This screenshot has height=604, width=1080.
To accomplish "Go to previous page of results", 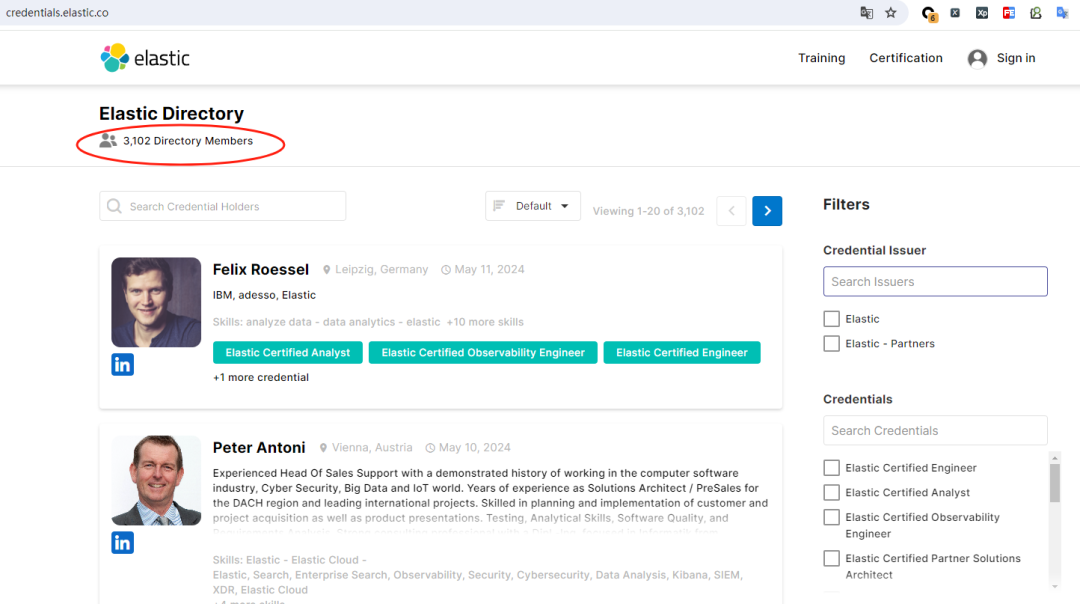I will 731,211.
